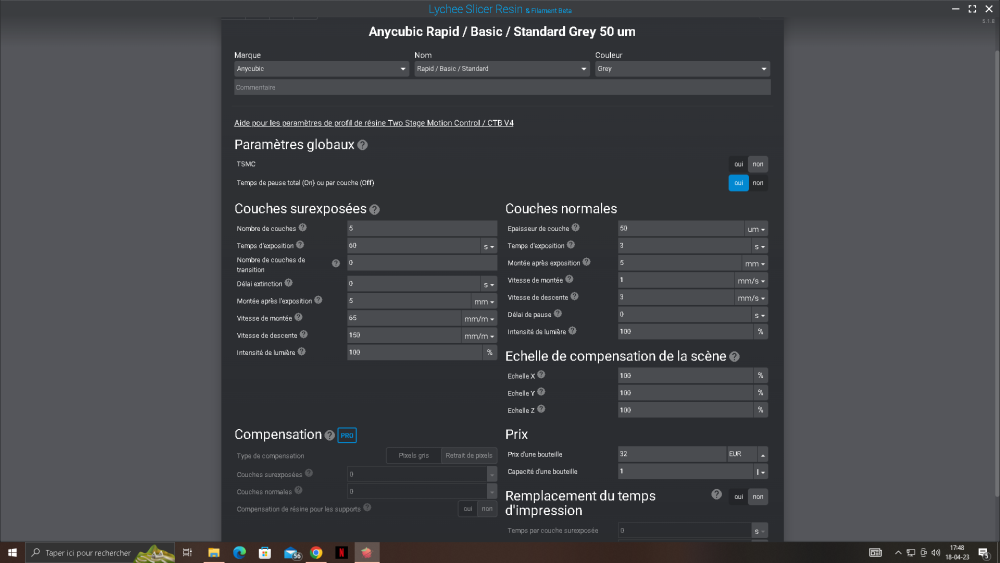
Task: Show help for surexposées Vitesse de montée
Action: (298, 318)
